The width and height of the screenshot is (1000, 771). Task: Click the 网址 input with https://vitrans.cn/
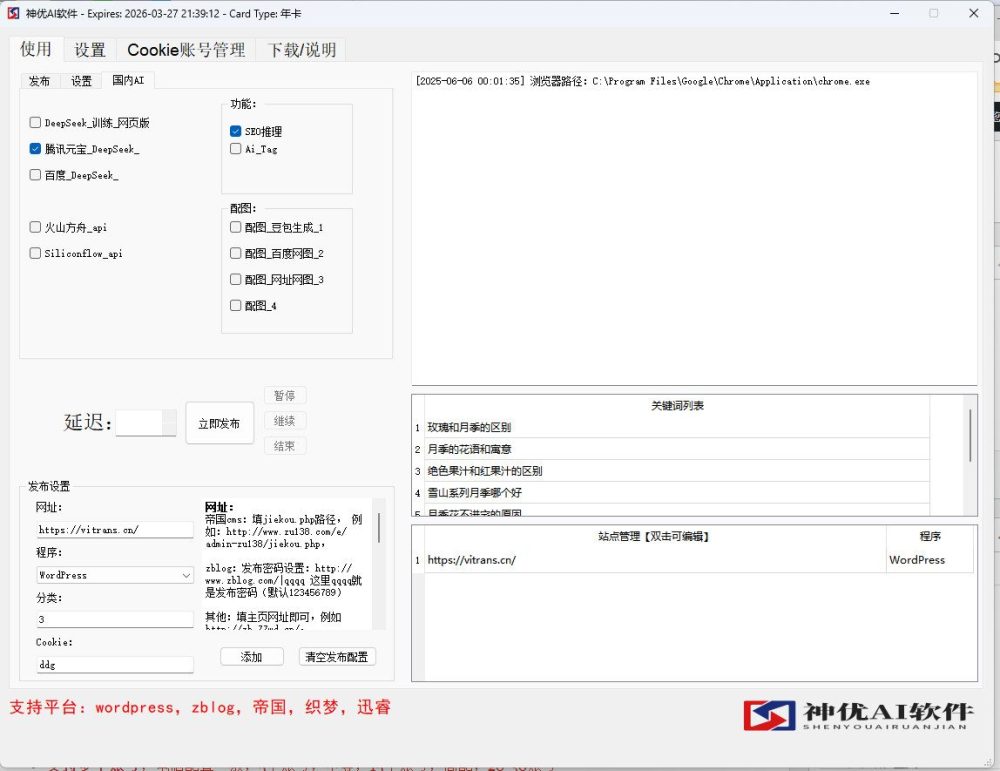click(115, 530)
